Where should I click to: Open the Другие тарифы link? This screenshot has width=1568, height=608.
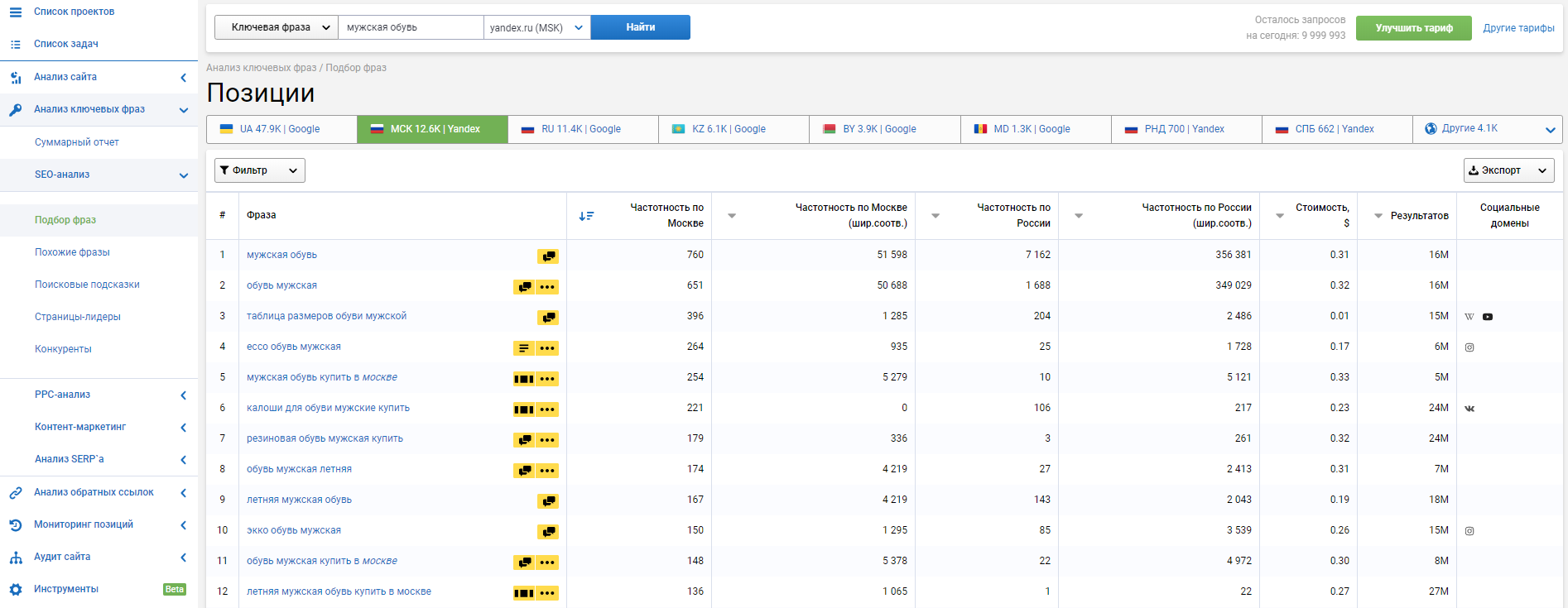pyautogui.click(x=1518, y=28)
